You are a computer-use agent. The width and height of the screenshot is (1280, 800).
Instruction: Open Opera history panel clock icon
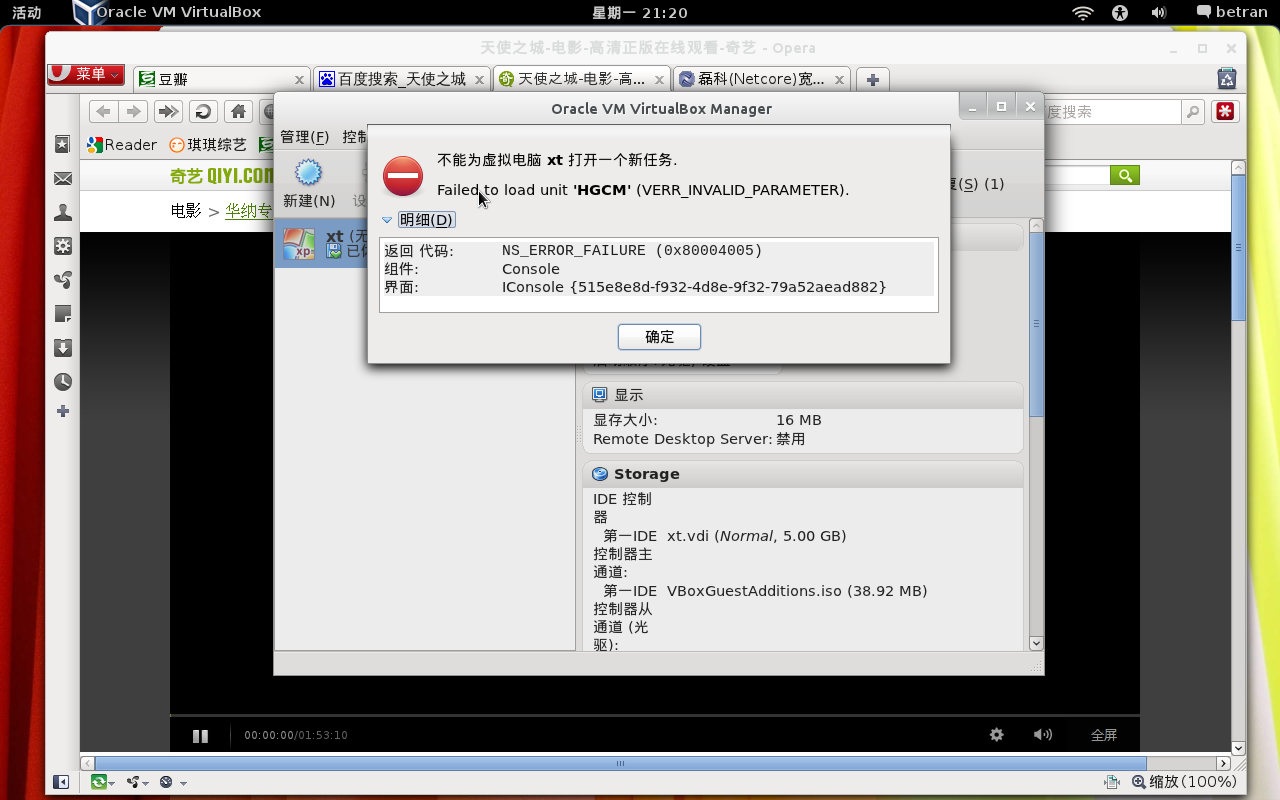pyautogui.click(x=62, y=382)
